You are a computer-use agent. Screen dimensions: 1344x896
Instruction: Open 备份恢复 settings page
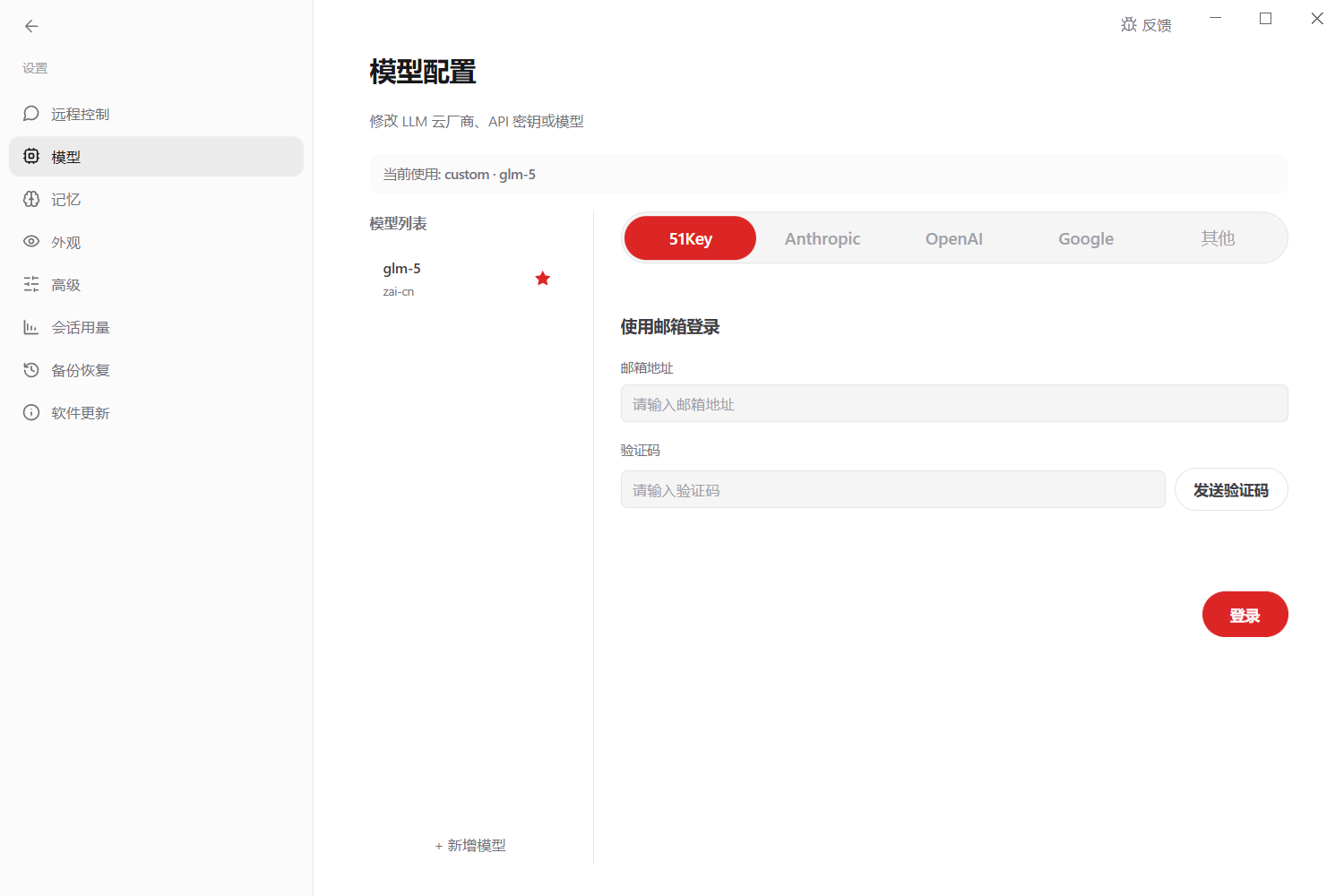(156, 370)
